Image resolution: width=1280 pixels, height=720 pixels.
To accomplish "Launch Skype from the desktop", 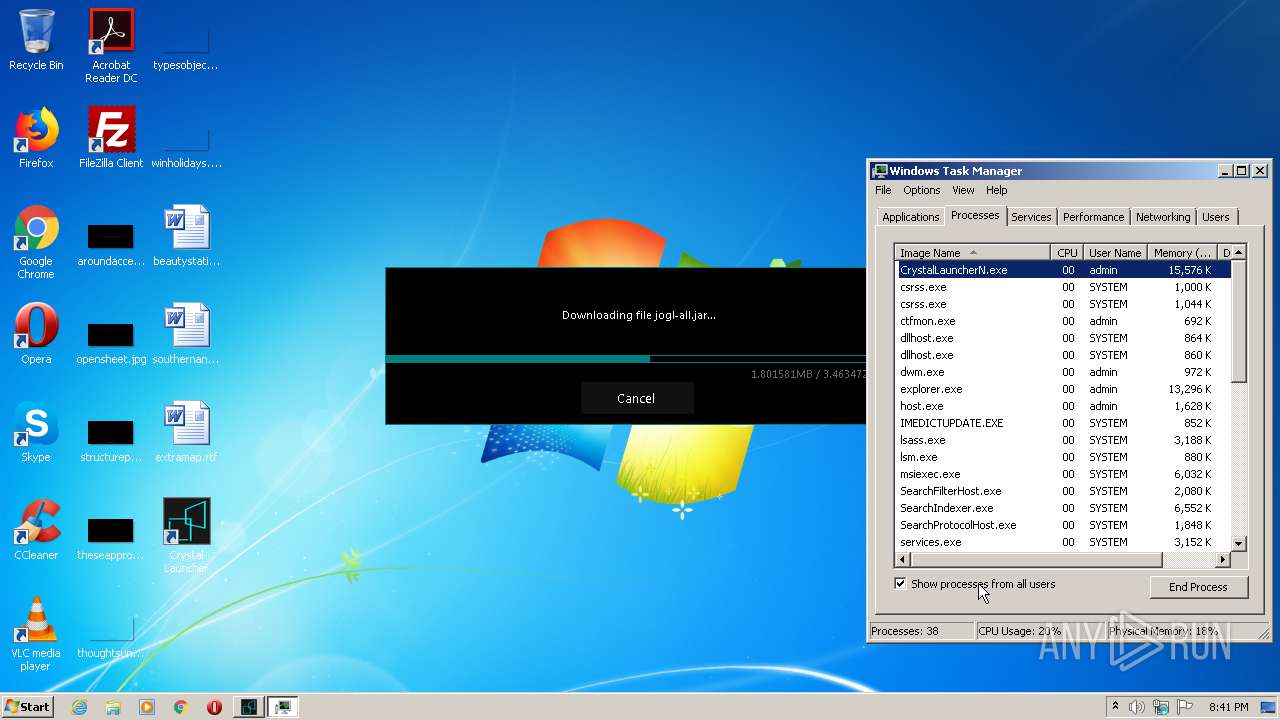I will point(36,432).
